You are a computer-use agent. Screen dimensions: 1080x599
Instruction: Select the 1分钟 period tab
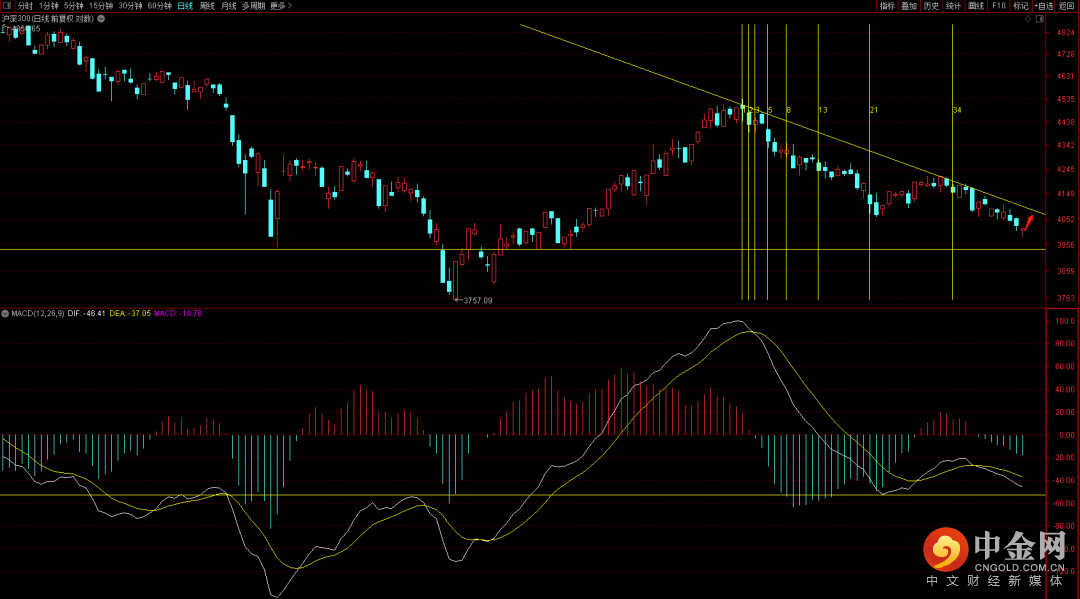pyautogui.click(x=49, y=6)
